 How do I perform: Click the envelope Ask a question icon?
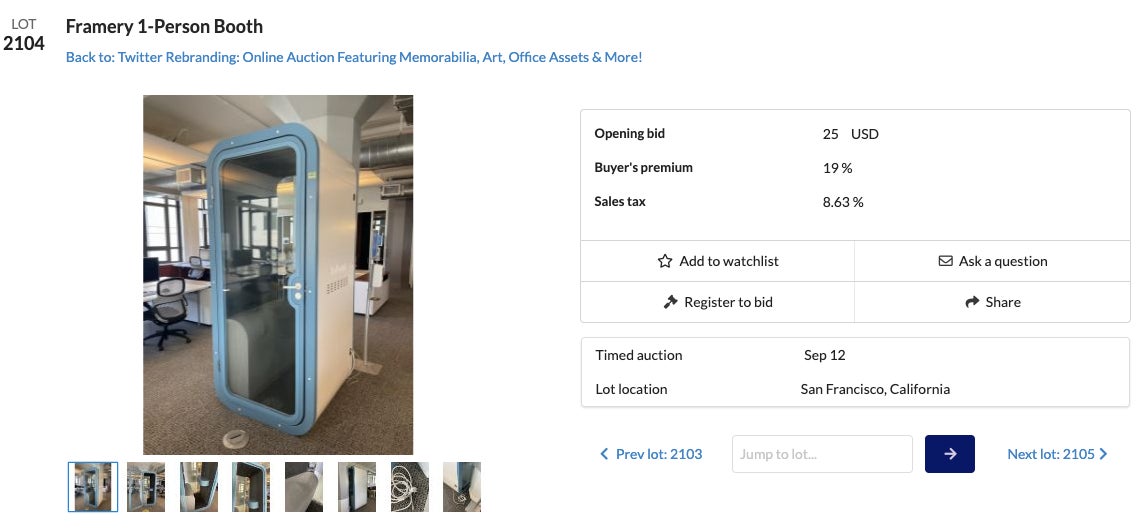point(945,261)
